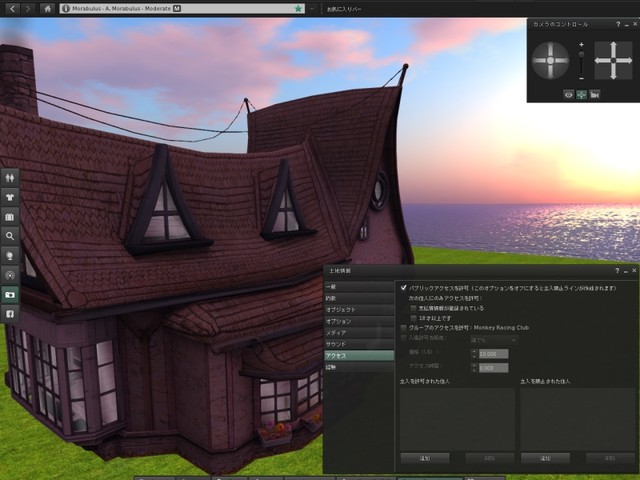Open the People sidebar icon
This screenshot has height=480, width=640.
point(10,178)
